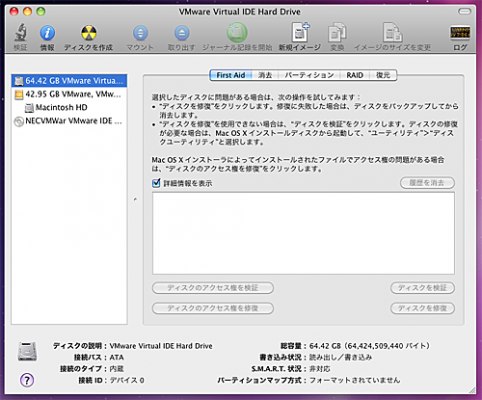The width and height of the screenshot is (482, 400).
Task: Select the 64.42 GB VMware Virtual disk
Action: [69, 81]
